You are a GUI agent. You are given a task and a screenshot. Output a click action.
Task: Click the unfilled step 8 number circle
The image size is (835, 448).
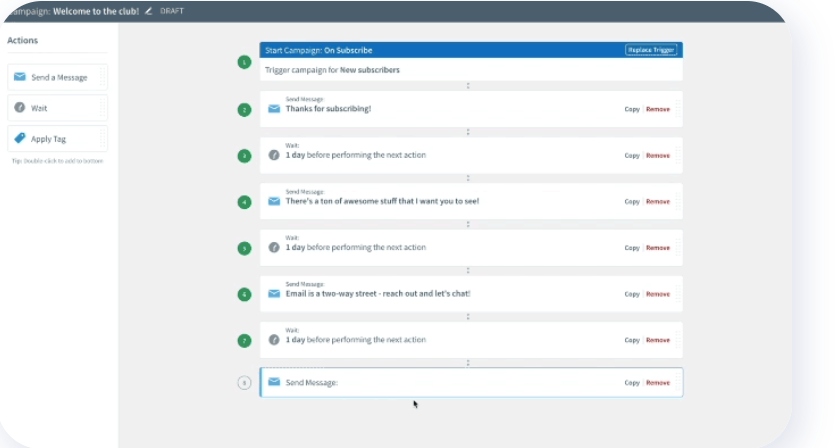244,382
